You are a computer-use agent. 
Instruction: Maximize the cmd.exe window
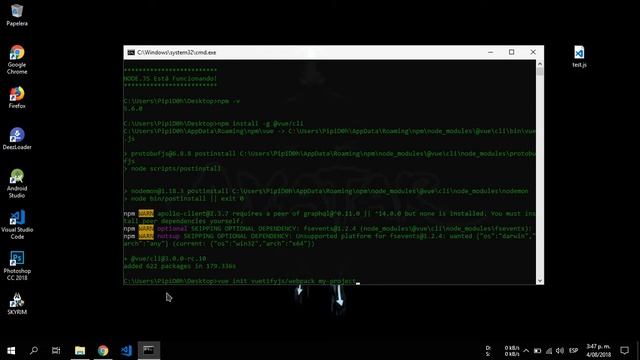tap(511, 52)
